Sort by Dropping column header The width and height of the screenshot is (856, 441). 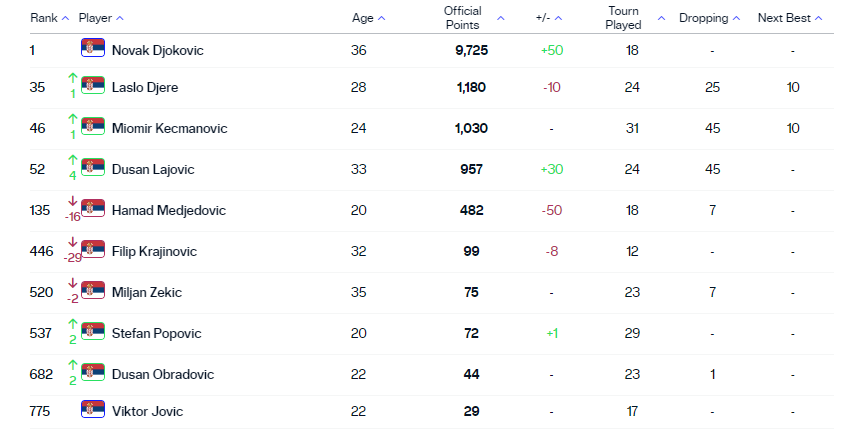pos(709,18)
